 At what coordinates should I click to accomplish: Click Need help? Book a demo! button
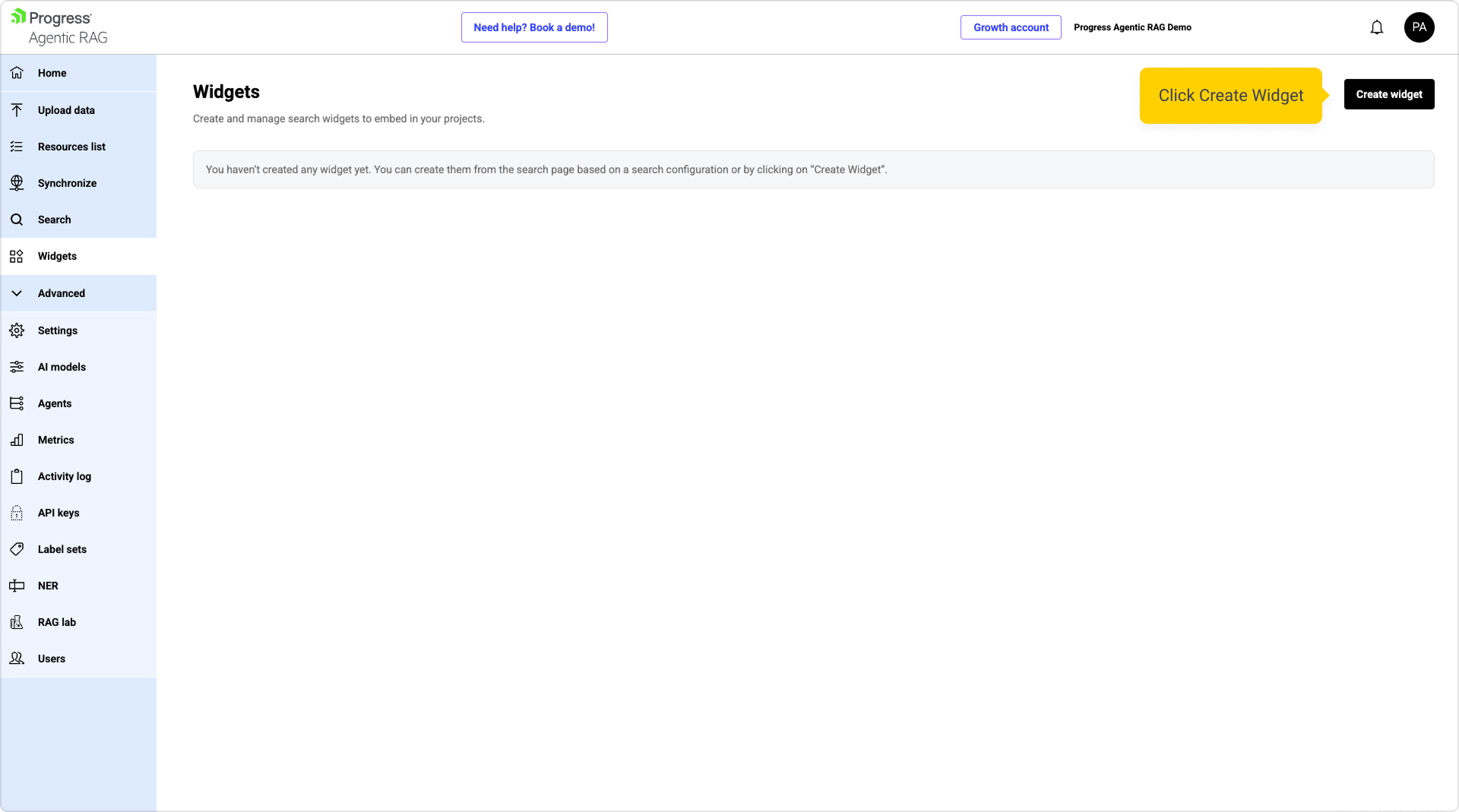pyautogui.click(x=534, y=27)
